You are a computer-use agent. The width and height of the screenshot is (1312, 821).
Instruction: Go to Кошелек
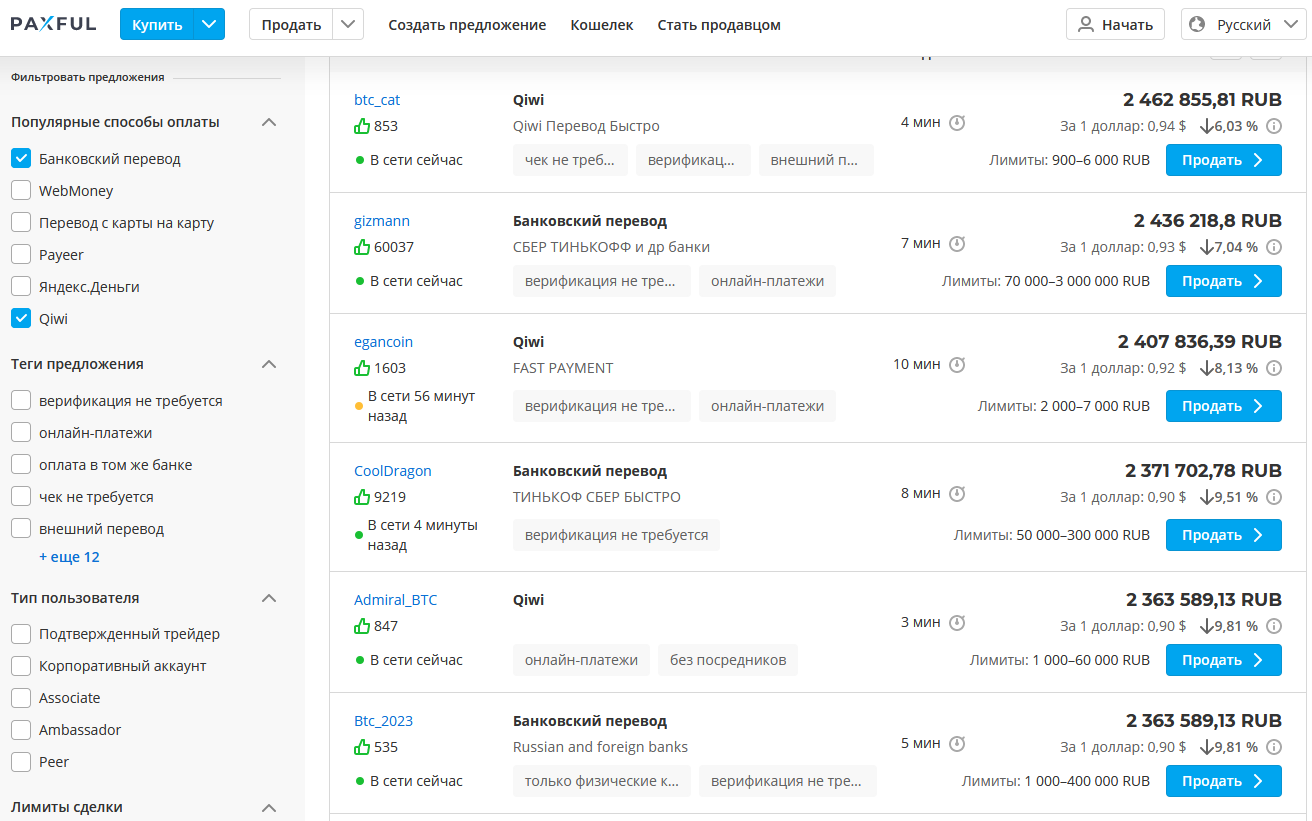tap(602, 25)
